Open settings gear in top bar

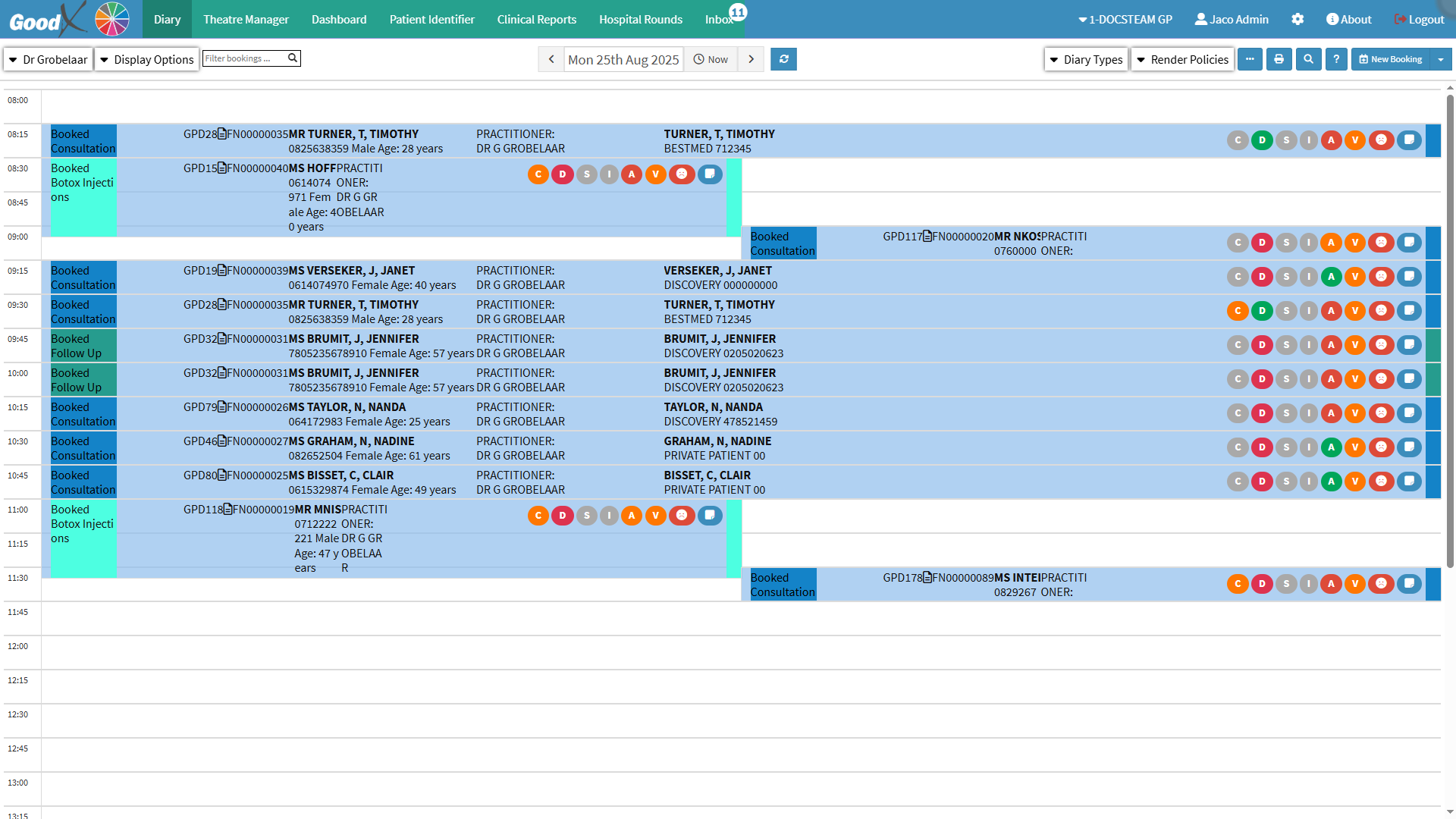tap(1298, 20)
